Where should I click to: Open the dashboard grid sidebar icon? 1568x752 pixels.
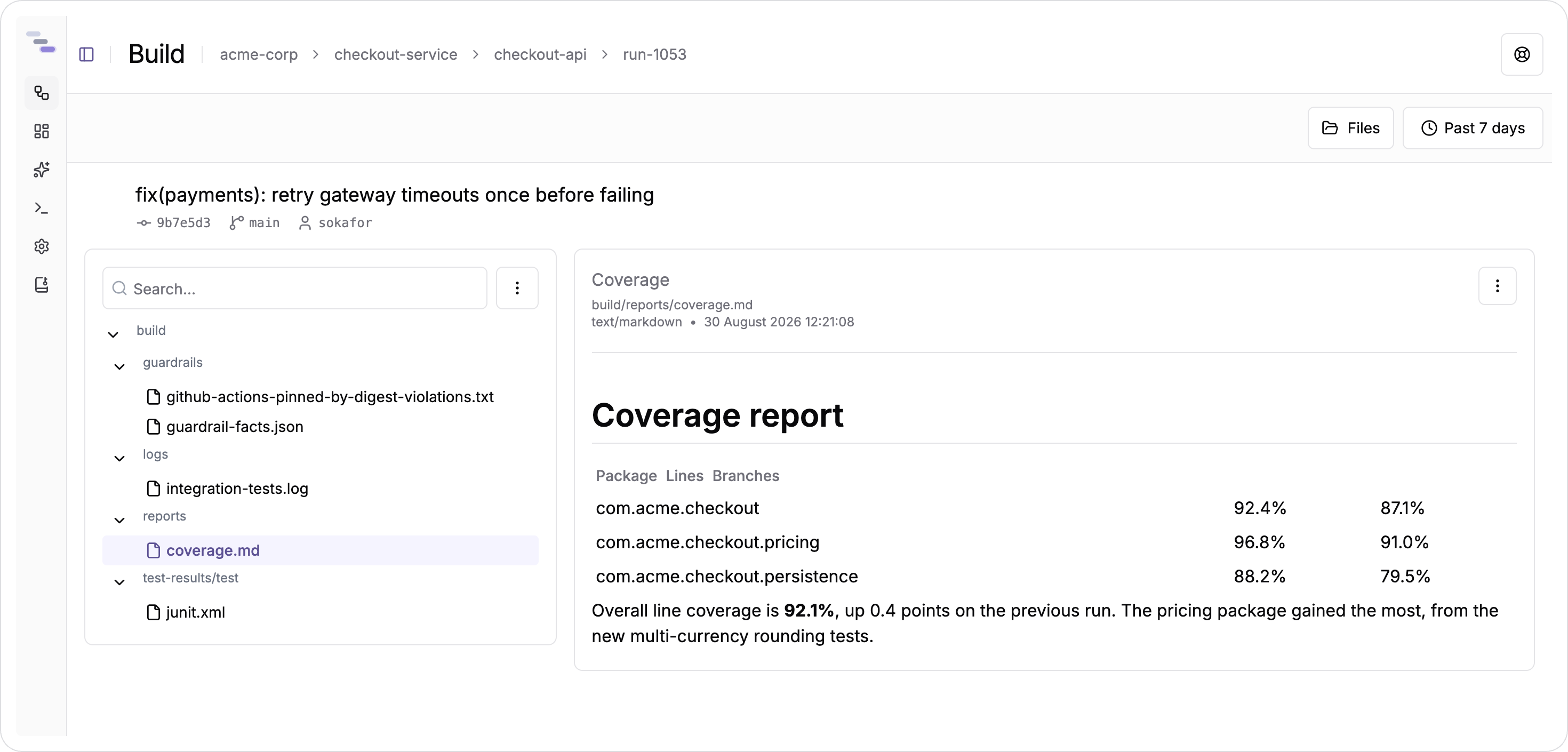(x=42, y=132)
